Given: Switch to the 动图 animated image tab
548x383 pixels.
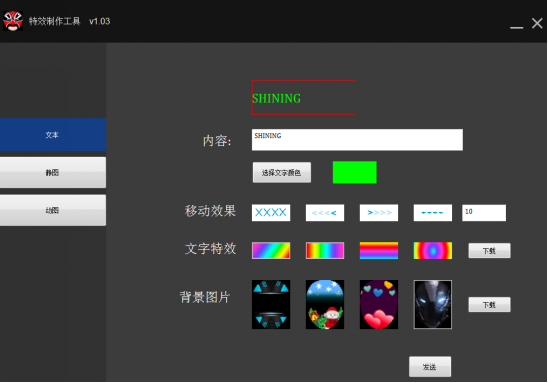Looking at the screenshot, I should (53, 210).
